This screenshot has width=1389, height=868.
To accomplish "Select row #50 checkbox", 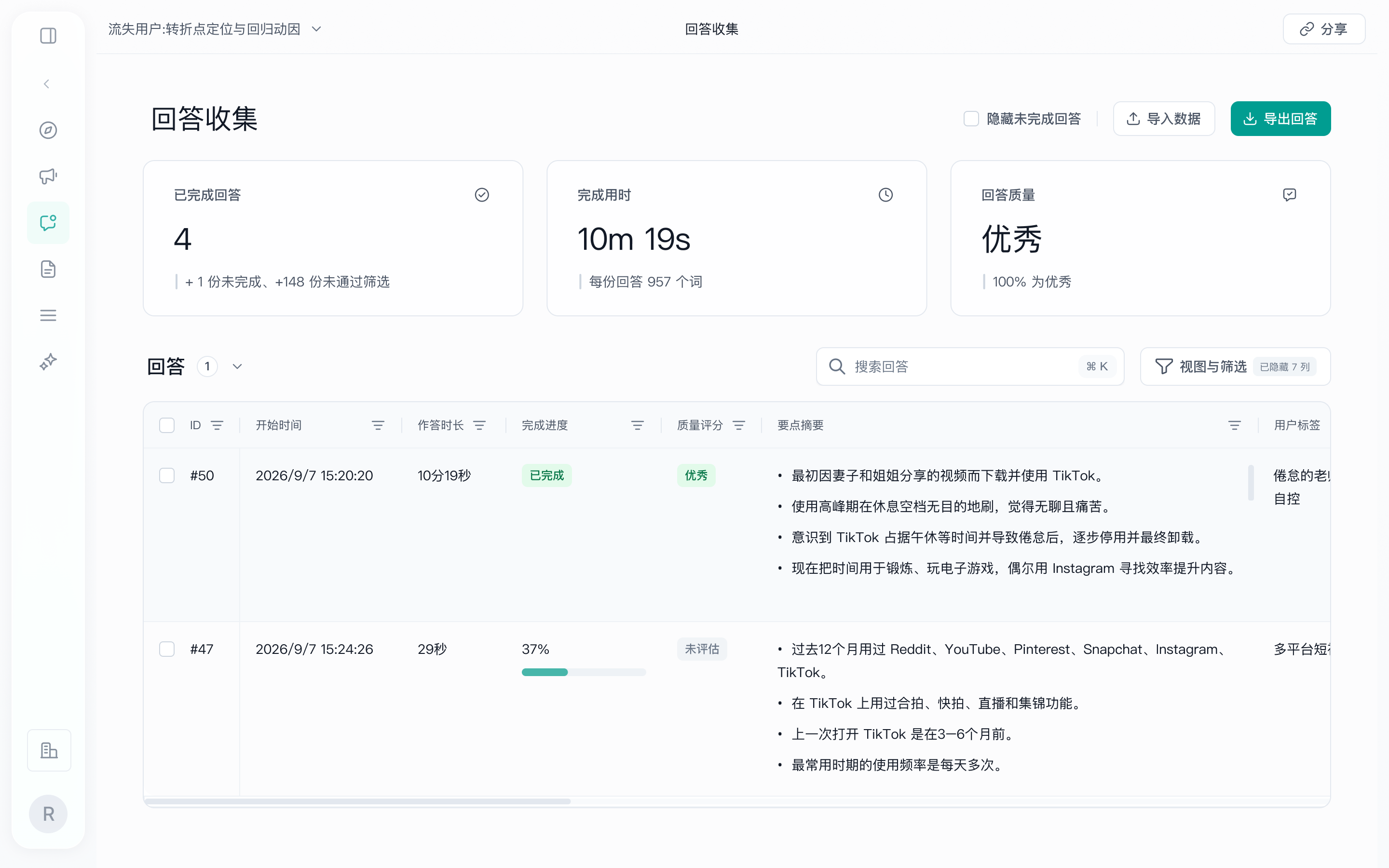I will (x=167, y=475).
